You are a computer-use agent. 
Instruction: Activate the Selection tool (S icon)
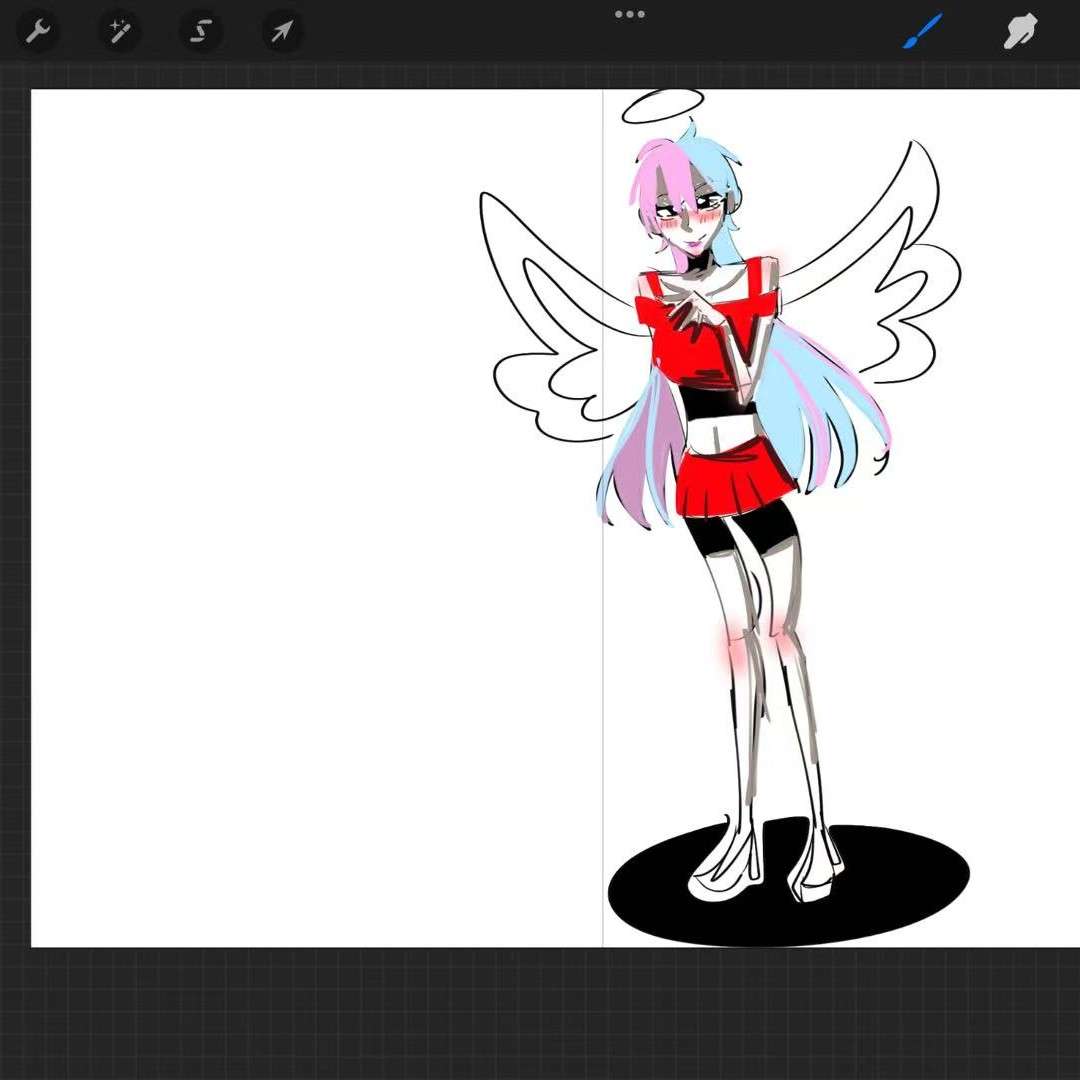click(x=200, y=32)
